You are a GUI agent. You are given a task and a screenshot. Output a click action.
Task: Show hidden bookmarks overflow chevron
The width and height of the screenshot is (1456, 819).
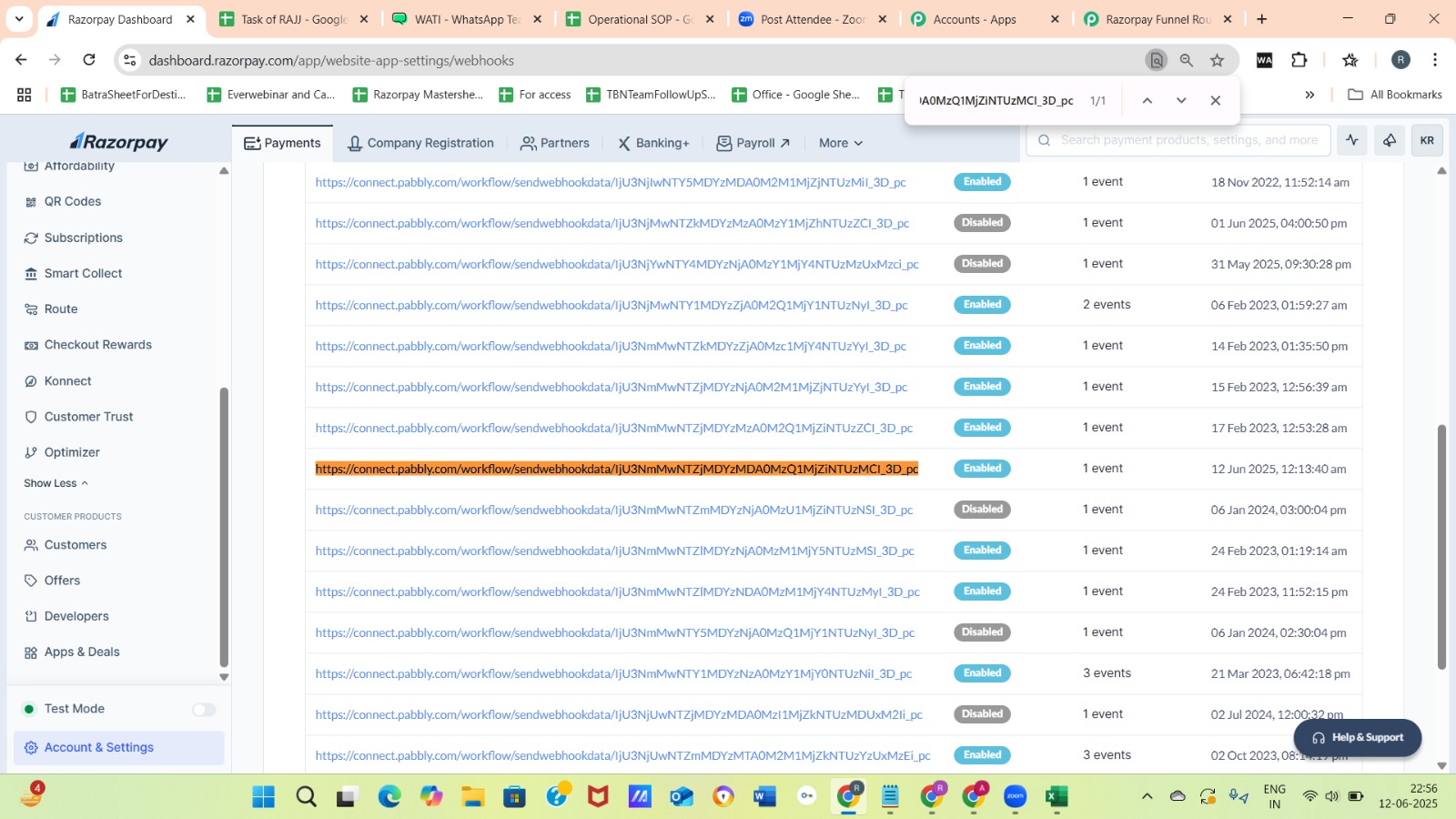(x=1309, y=95)
